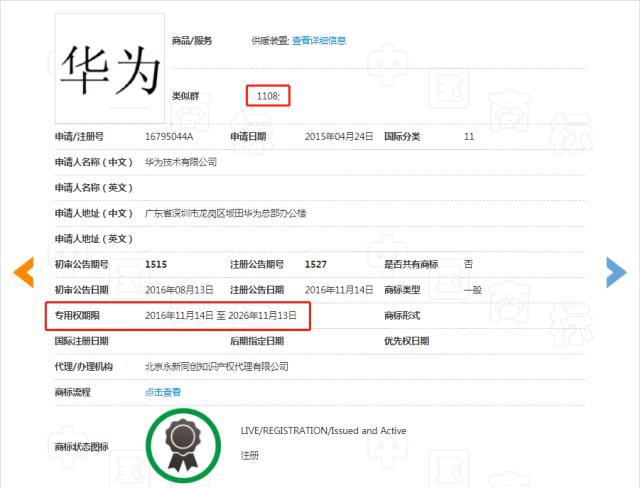Image resolution: width=640 pixels, height=488 pixels.
Task: Click the agency name 北京永新同创知识产权代理有限公司
Action: [217, 367]
